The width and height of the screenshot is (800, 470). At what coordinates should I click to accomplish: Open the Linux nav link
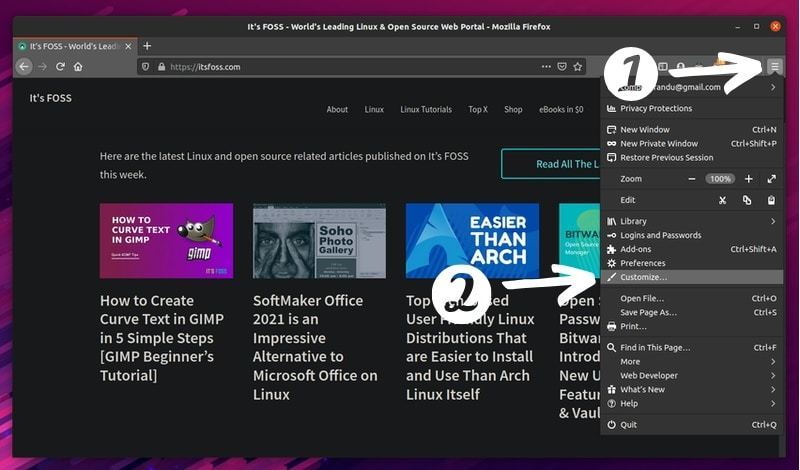point(374,109)
